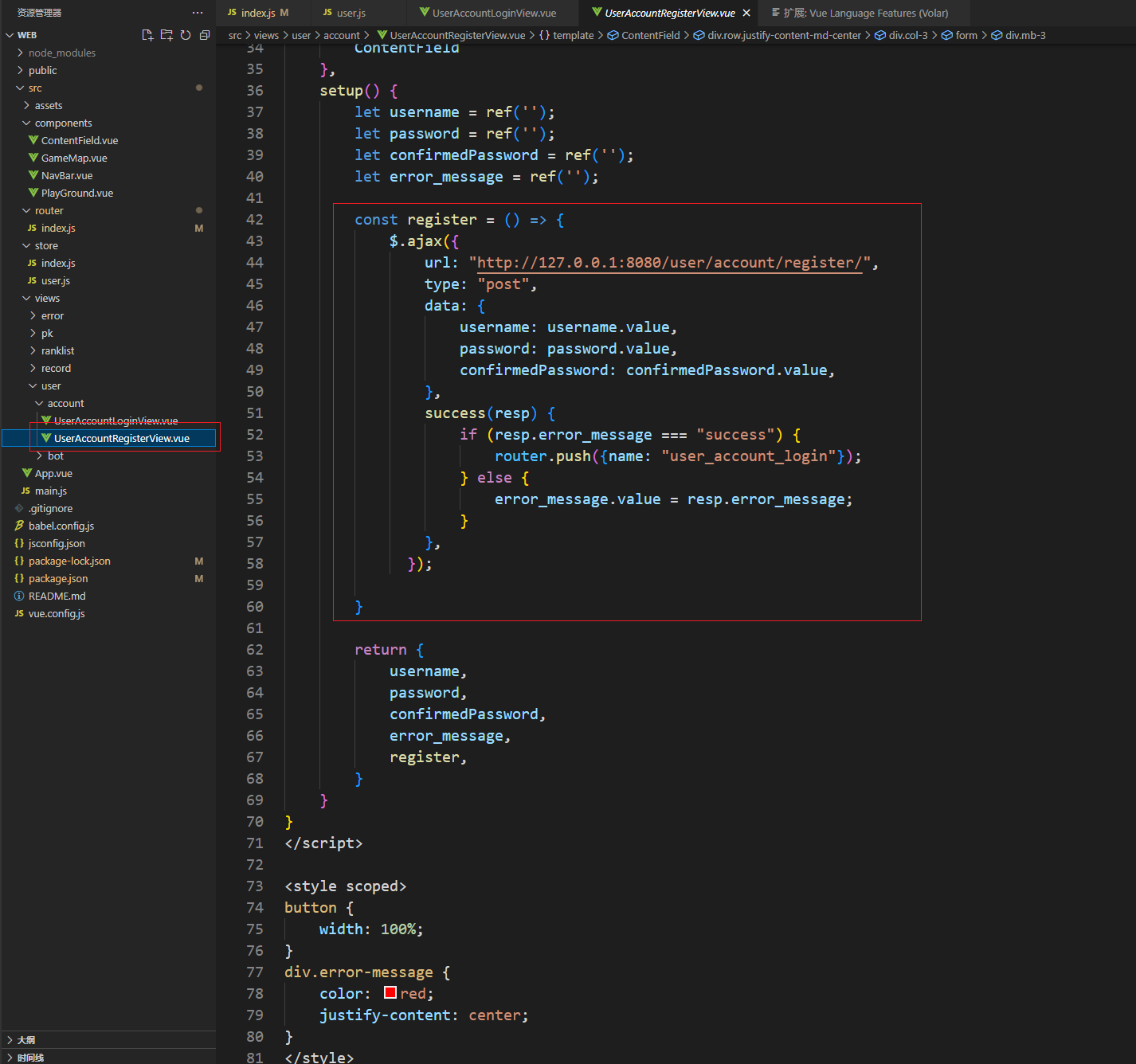Image resolution: width=1136 pixels, height=1064 pixels.
Task: Open jsconfig.json in the explorer
Action: [x=57, y=543]
